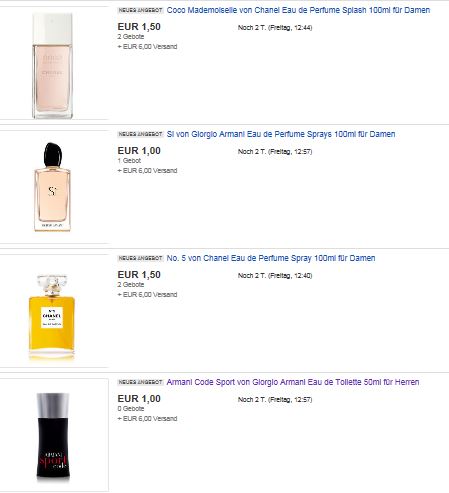The height and width of the screenshot is (493, 449).
Task: Click the Freitag 12:40 end time text
Action: [290, 276]
